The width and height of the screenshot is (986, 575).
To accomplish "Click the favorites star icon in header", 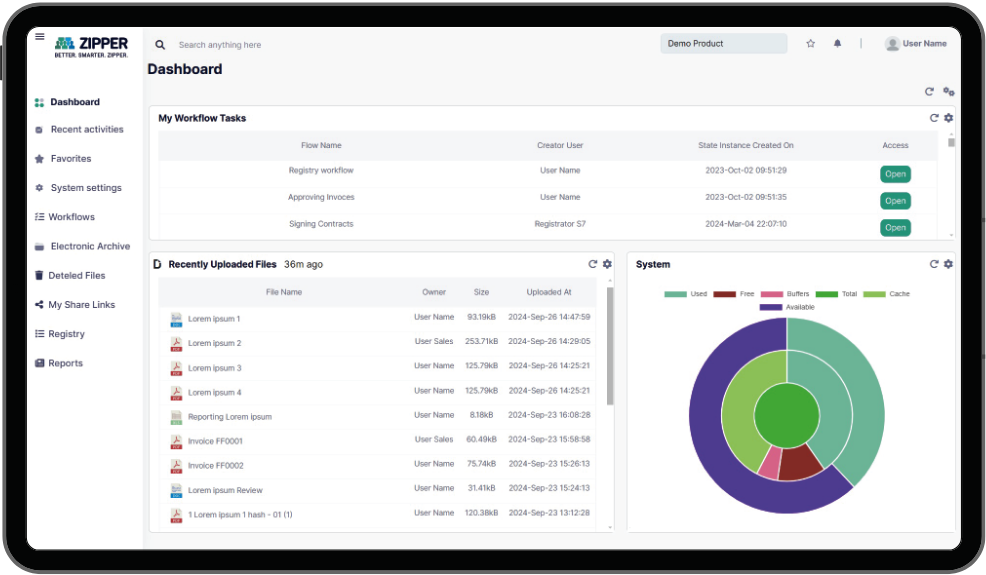I will tap(811, 44).
